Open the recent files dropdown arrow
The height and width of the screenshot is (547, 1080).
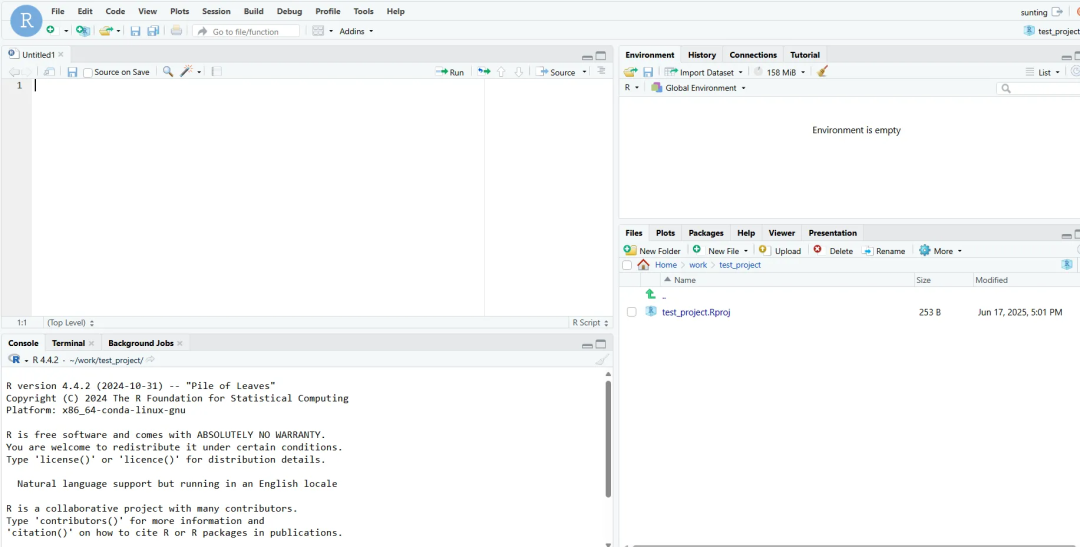pyautogui.click(x=118, y=31)
